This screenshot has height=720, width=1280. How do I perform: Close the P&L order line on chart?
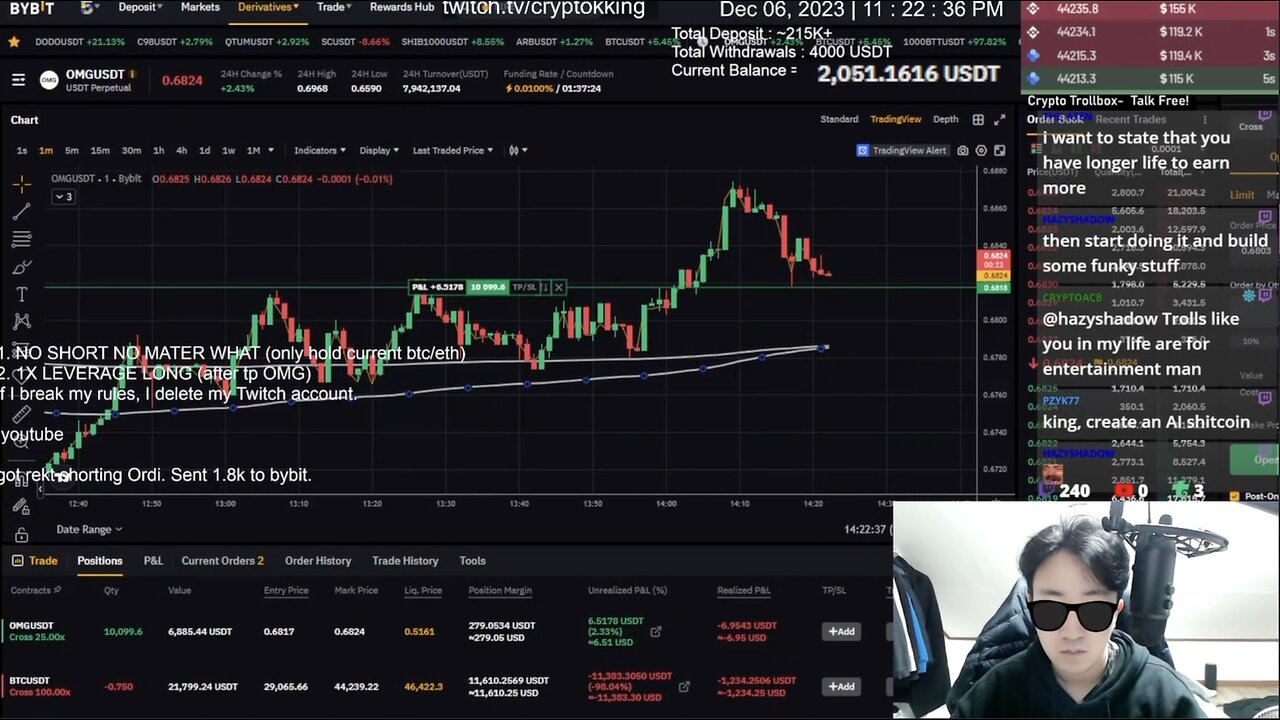tap(558, 287)
